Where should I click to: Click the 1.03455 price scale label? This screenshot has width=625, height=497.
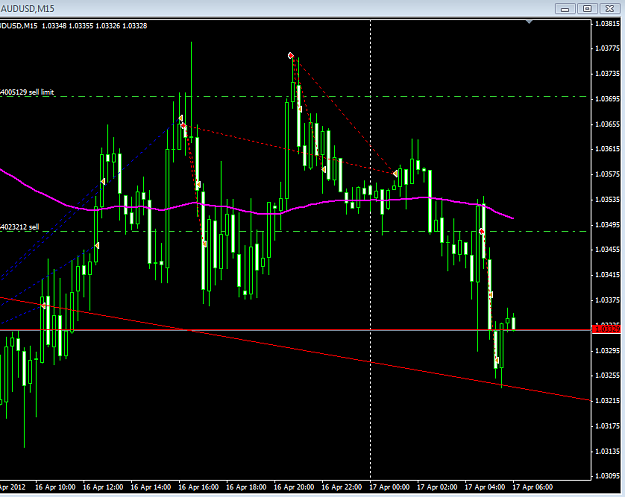coord(607,249)
